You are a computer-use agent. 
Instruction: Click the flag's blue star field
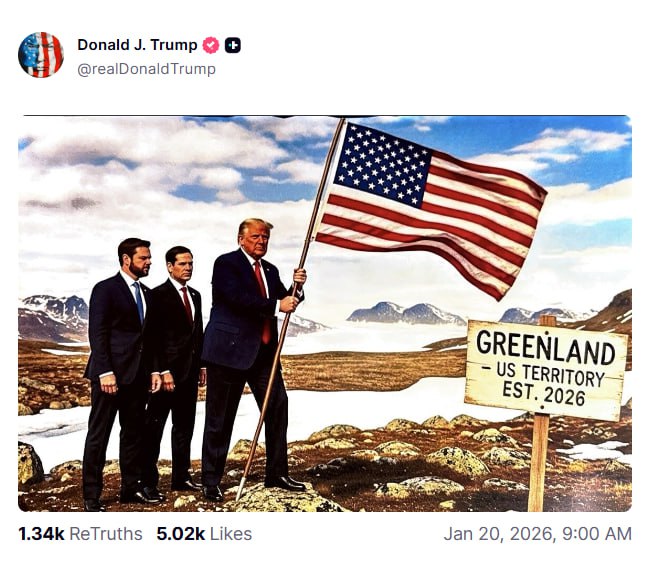coord(383,165)
